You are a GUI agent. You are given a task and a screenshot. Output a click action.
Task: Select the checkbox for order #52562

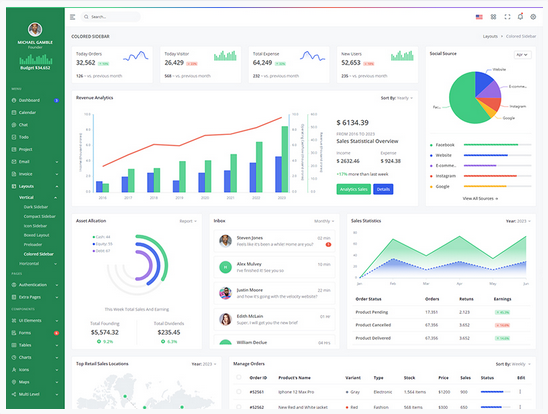pos(239,407)
